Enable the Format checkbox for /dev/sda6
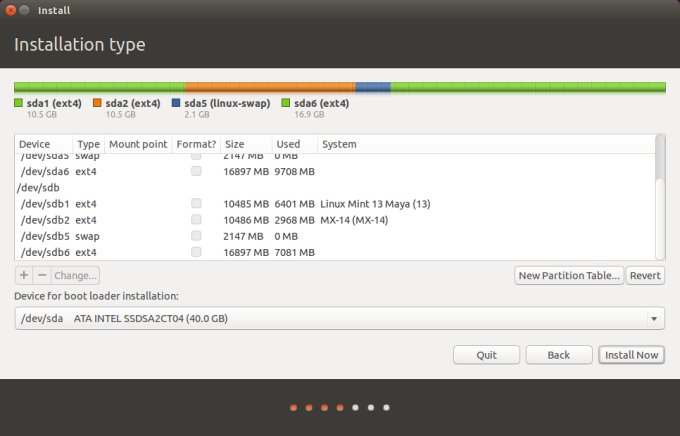The width and height of the screenshot is (680, 436). (197, 172)
